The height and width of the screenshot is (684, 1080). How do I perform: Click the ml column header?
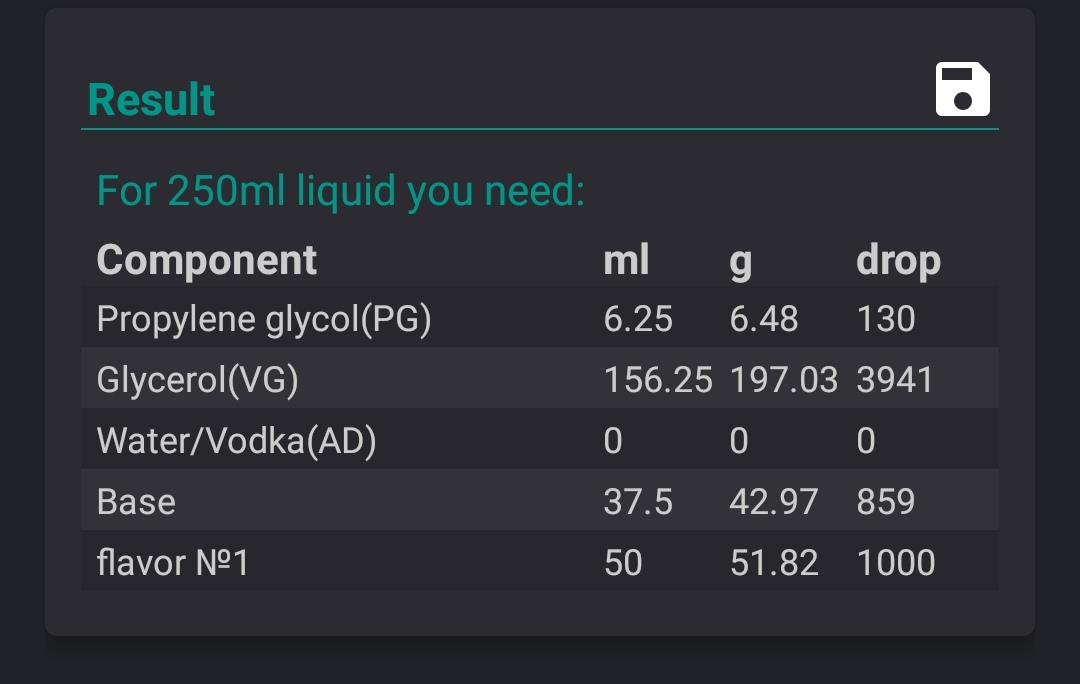click(626, 260)
